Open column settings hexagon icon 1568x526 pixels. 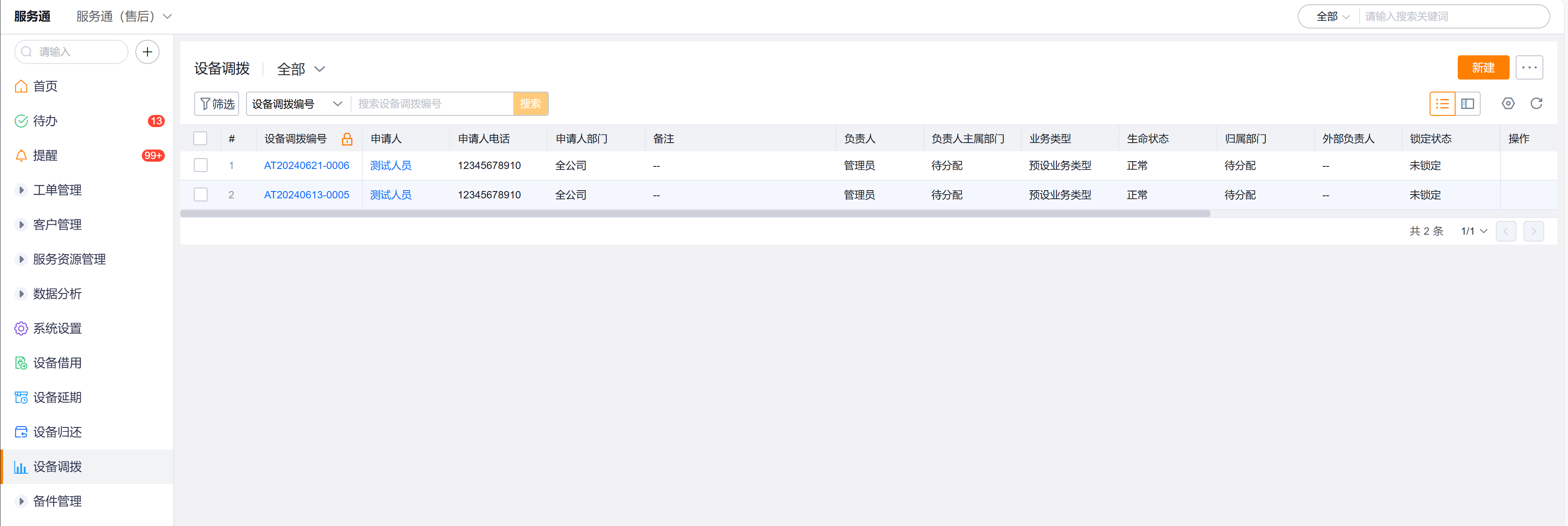click(x=1508, y=104)
